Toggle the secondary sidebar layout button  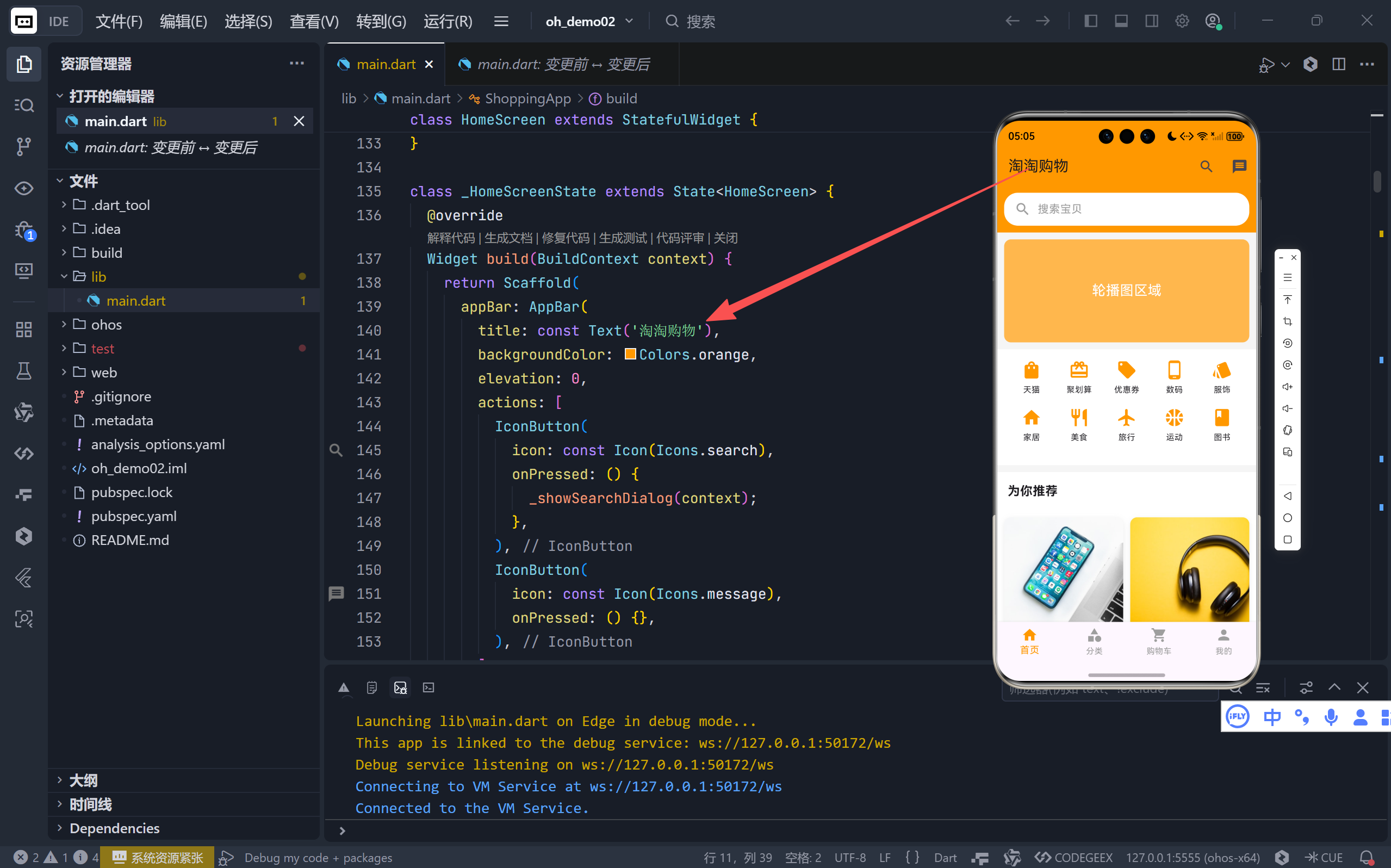pos(1151,21)
